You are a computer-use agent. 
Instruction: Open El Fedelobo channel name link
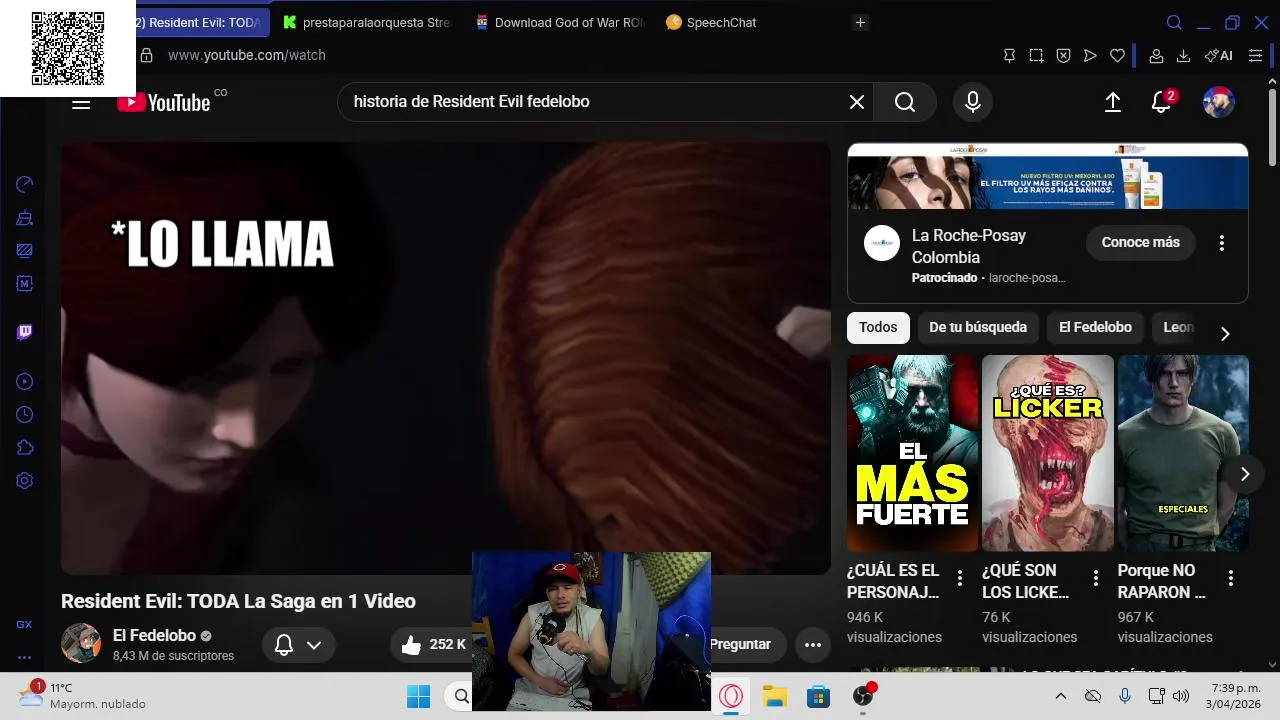click(x=154, y=635)
